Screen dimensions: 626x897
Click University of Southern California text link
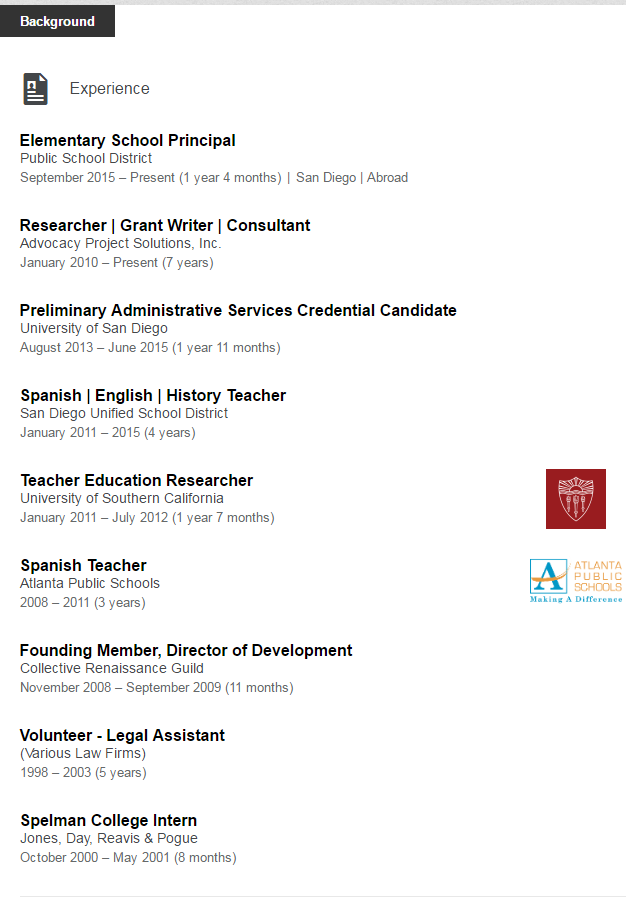pyautogui.click(x=122, y=498)
